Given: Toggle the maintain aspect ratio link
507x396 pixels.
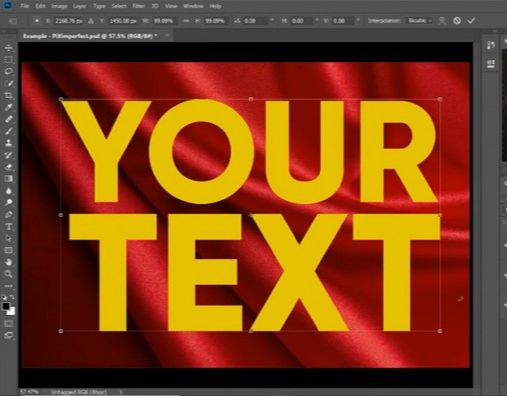Looking at the screenshot, I should [186, 21].
